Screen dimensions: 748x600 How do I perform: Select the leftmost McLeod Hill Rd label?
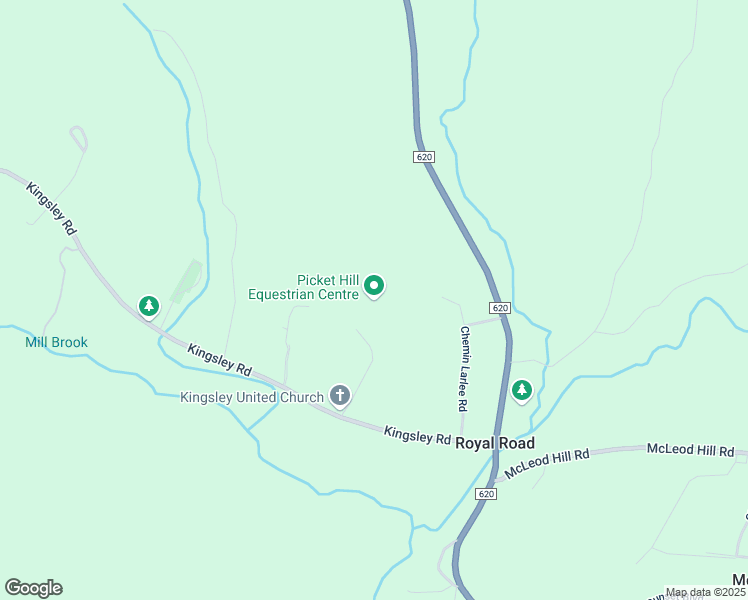pyautogui.click(x=547, y=463)
